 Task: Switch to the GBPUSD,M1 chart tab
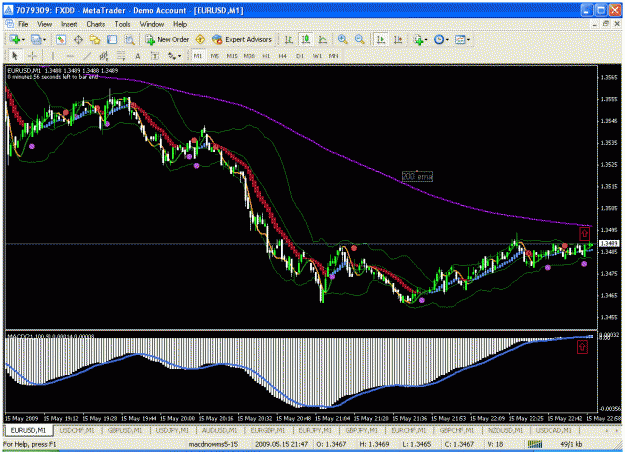pyautogui.click(x=125, y=430)
